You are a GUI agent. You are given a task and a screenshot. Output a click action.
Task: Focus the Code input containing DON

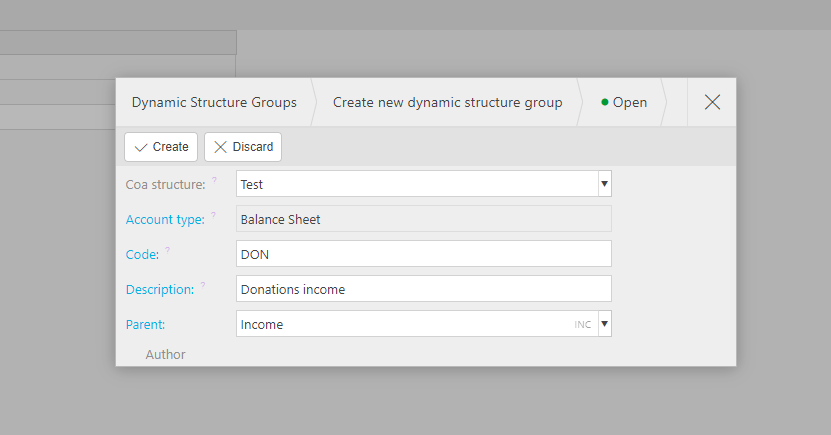(x=423, y=254)
